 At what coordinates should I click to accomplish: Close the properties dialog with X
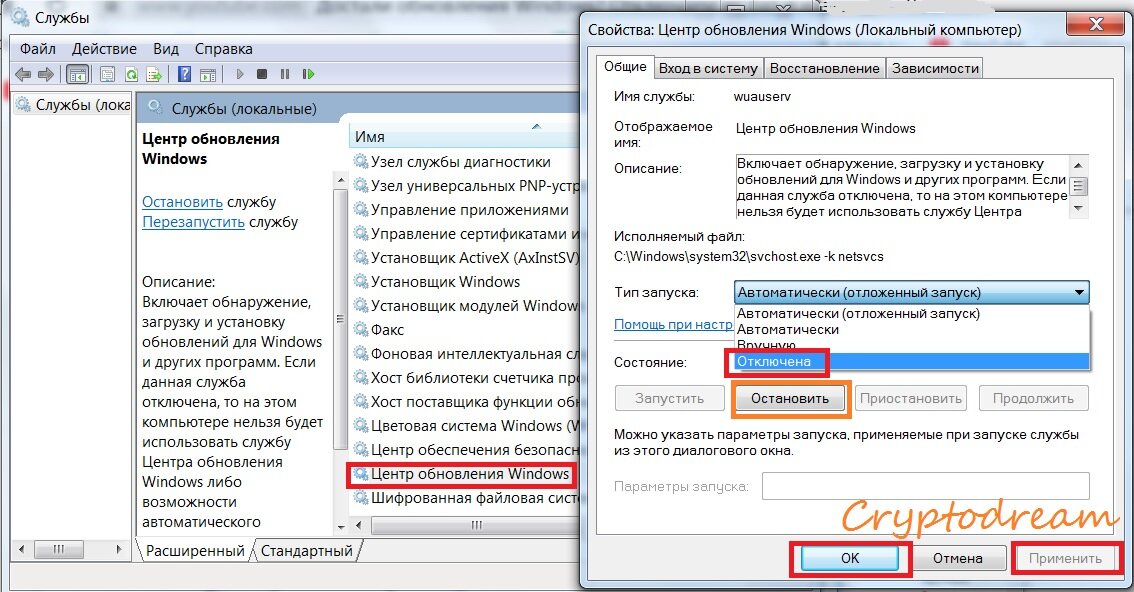click(x=1095, y=24)
